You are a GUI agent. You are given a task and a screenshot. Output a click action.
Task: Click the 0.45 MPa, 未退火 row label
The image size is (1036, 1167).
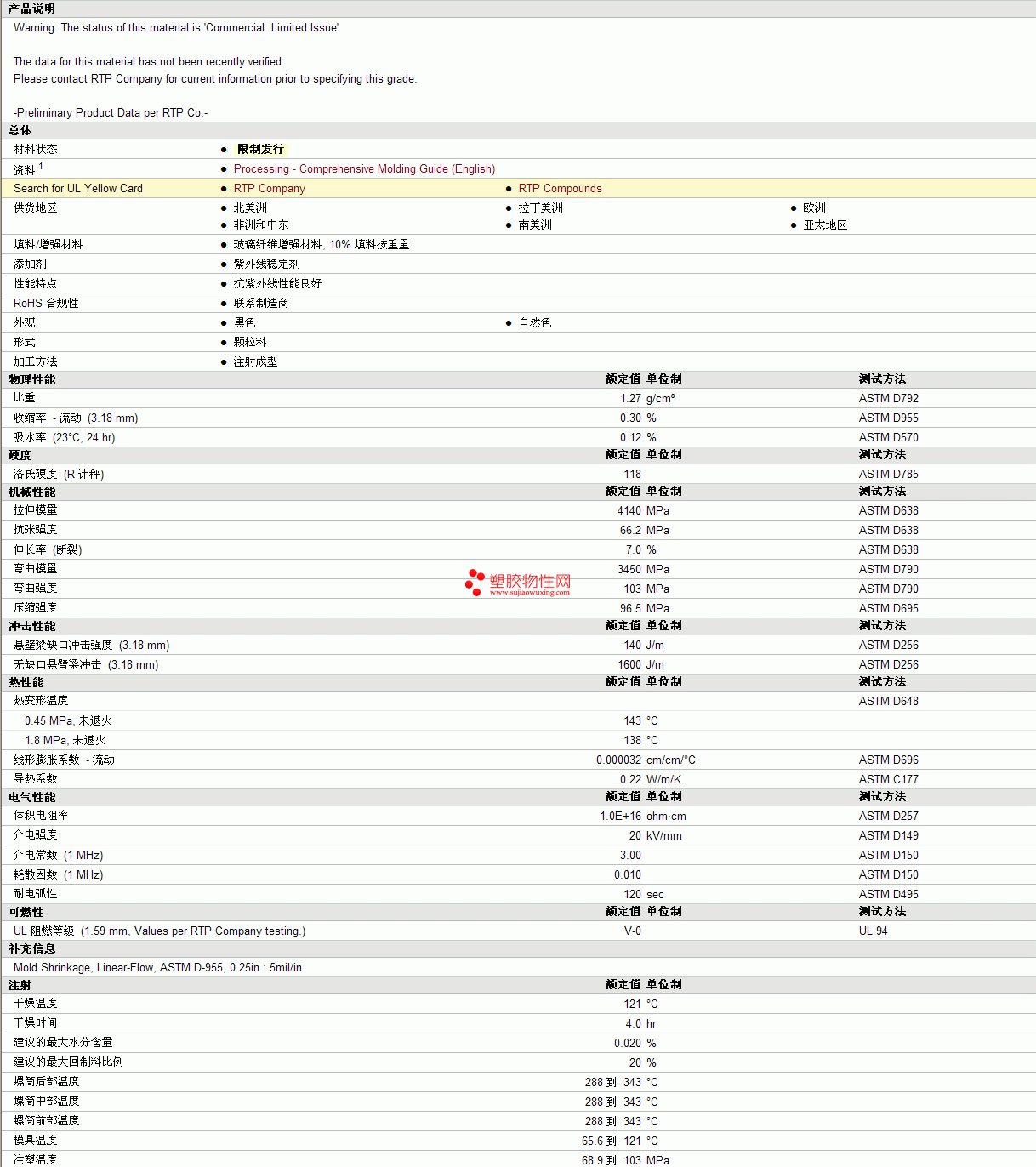(x=68, y=720)
